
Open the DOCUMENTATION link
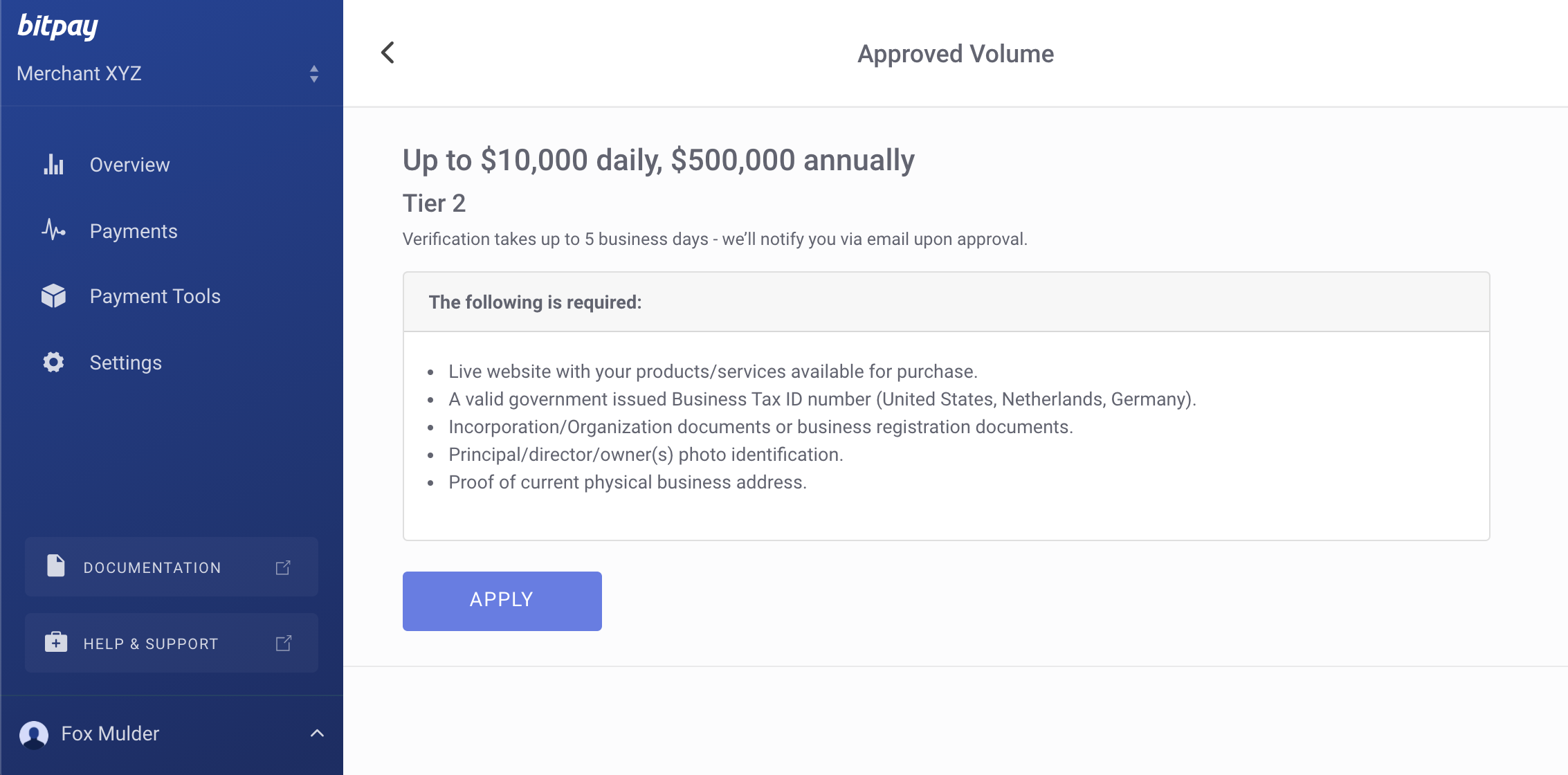coord(172,567)
